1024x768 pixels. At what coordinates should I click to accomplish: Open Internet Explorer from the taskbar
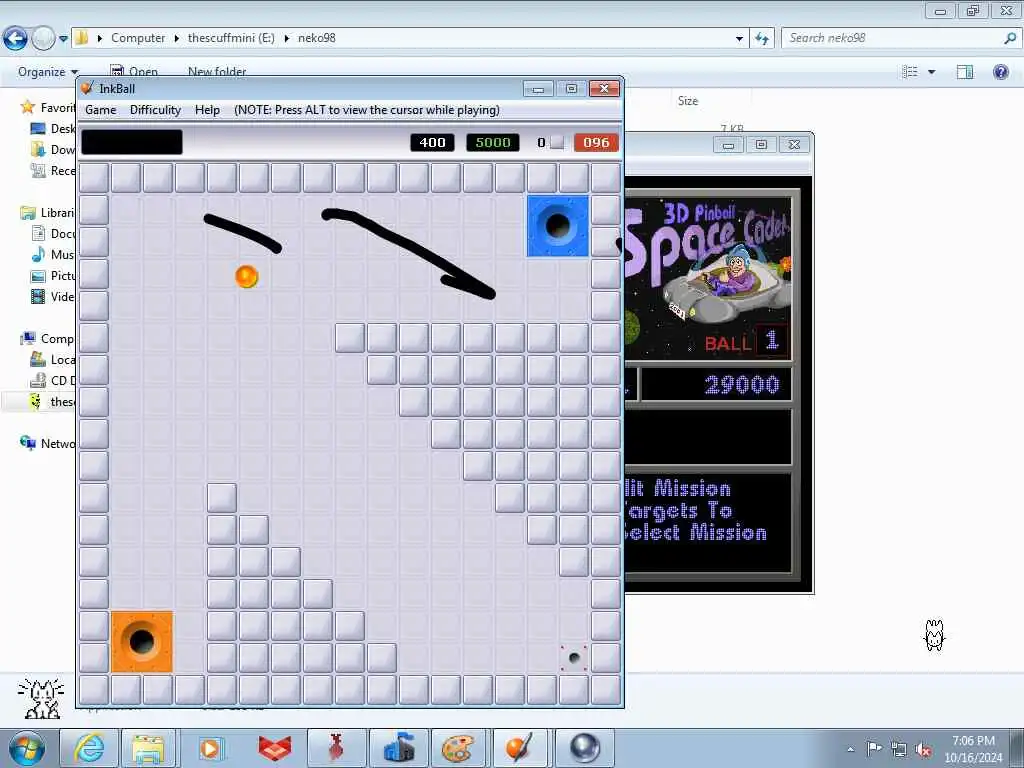(89, 748)
